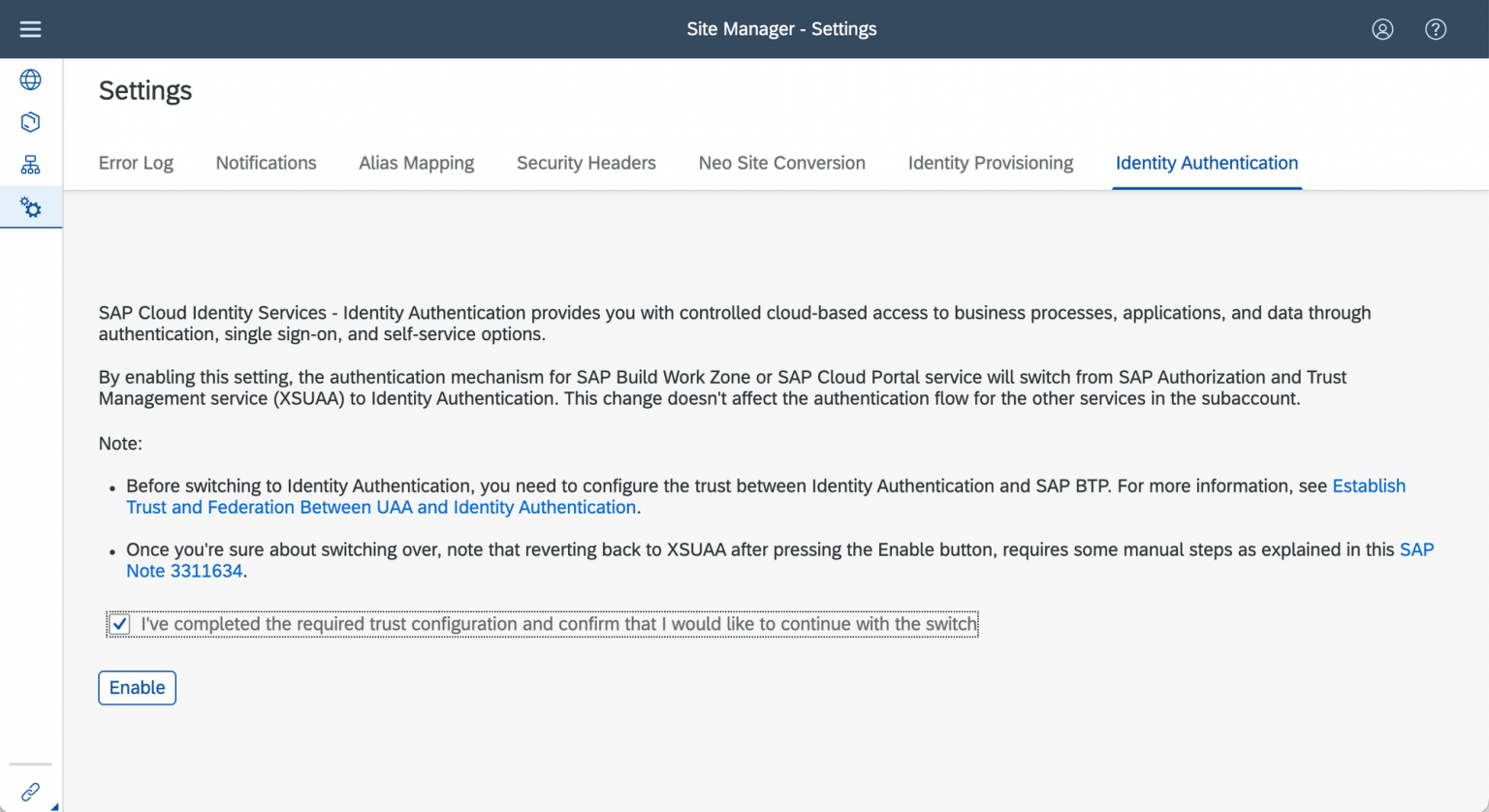The image size is (1489, 812).
Task: Click the link icon at the sidebar bottom
Action: pyautogui.click(x=30, y=790)
